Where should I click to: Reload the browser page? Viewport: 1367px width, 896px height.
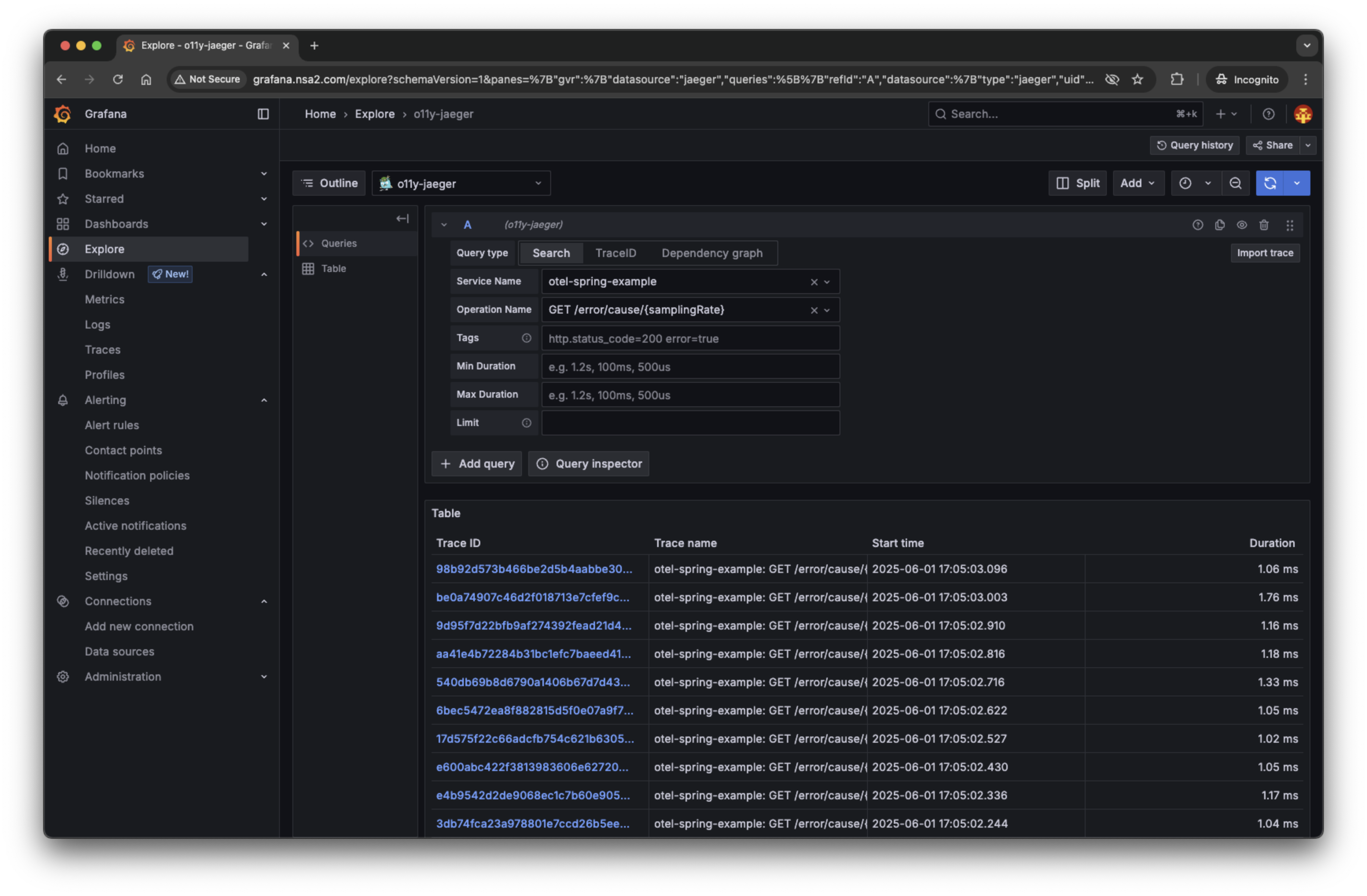tap(118, 79)
